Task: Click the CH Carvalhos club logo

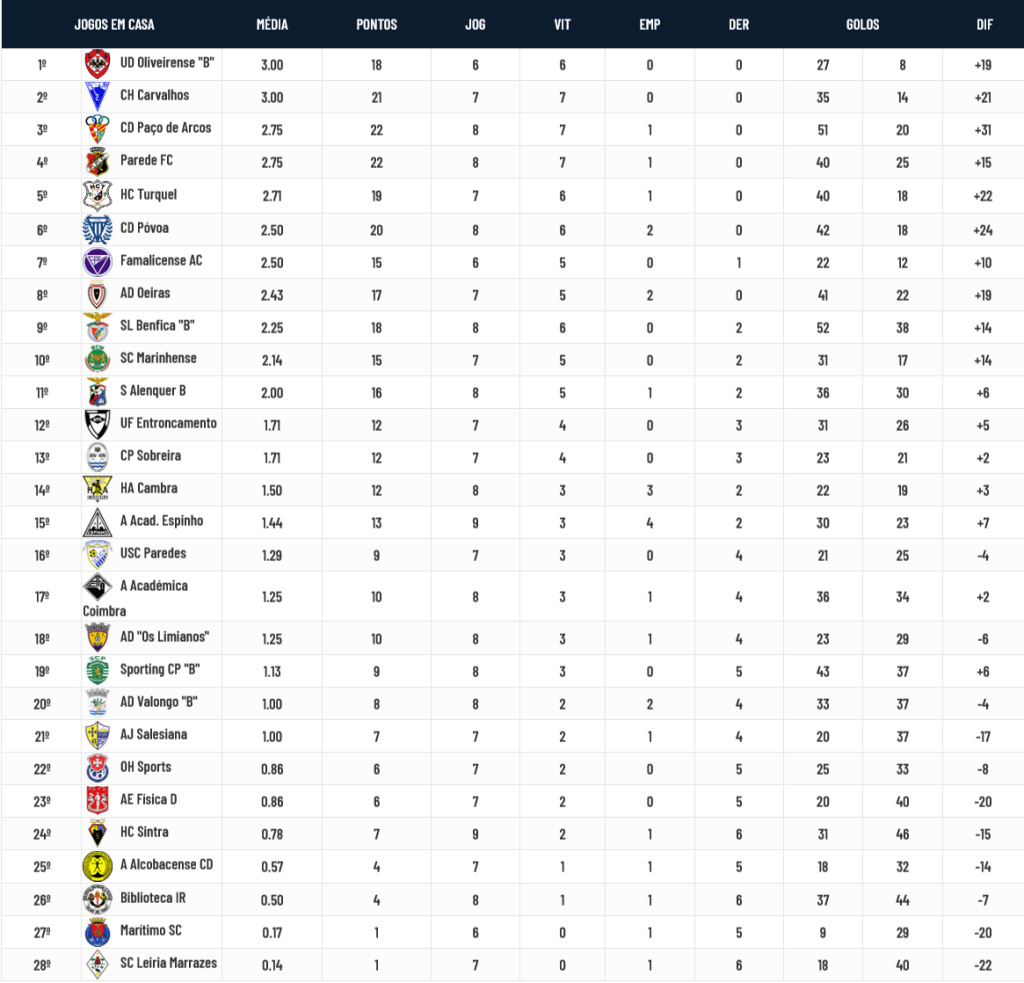Action: pos(97,96)
